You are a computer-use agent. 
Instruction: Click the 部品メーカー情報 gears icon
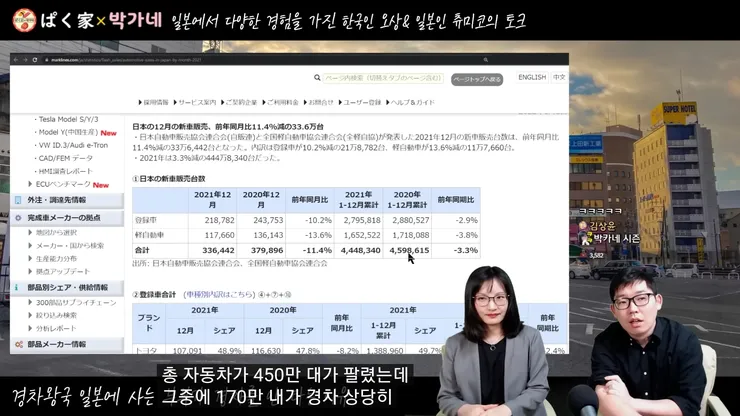pos(19,344)
